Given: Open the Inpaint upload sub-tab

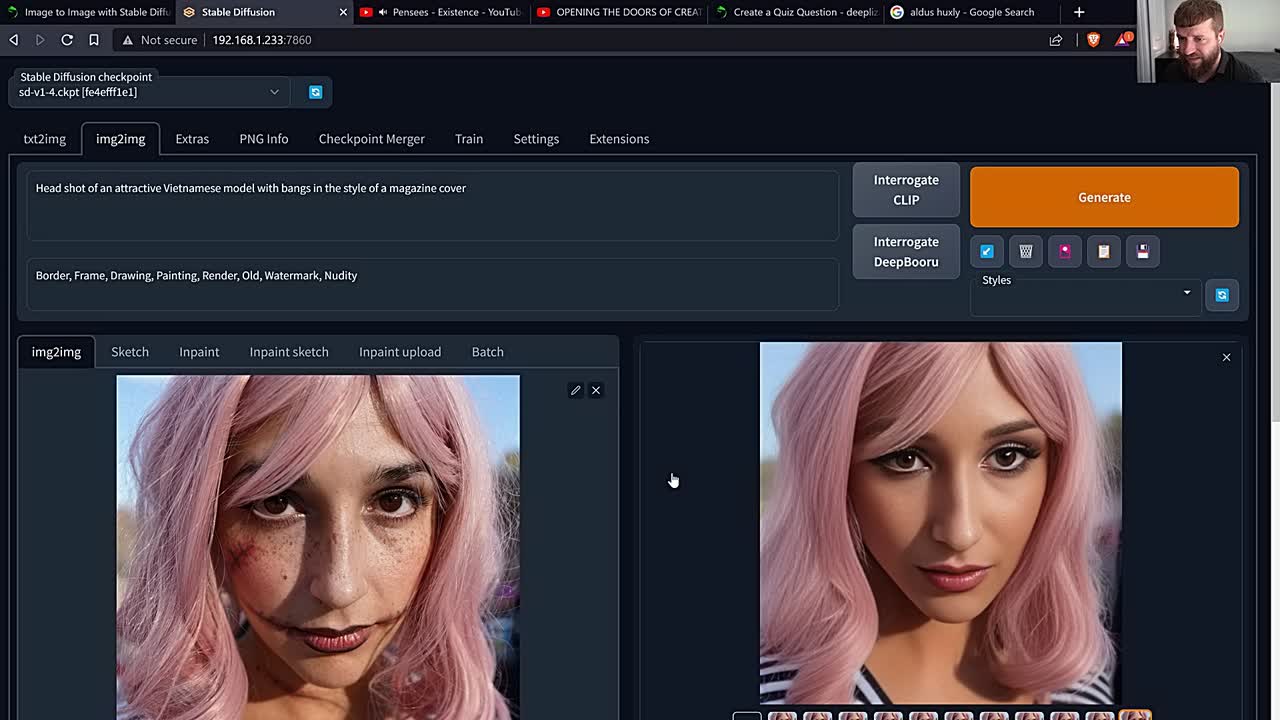Looking at the screenshot, I should (400, 352).
